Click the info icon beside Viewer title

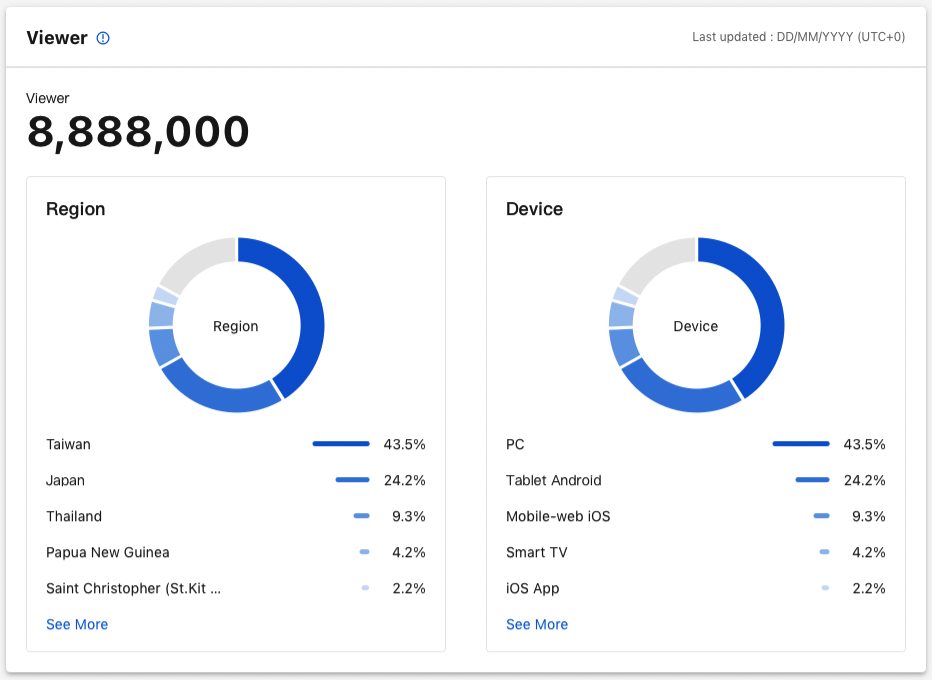click(103, 38)
